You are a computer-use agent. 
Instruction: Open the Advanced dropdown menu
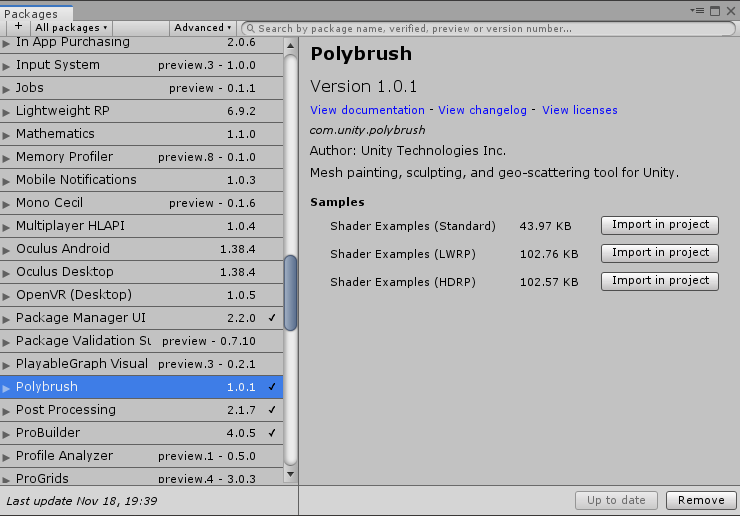pyautogui.click(x=202, y=28)
